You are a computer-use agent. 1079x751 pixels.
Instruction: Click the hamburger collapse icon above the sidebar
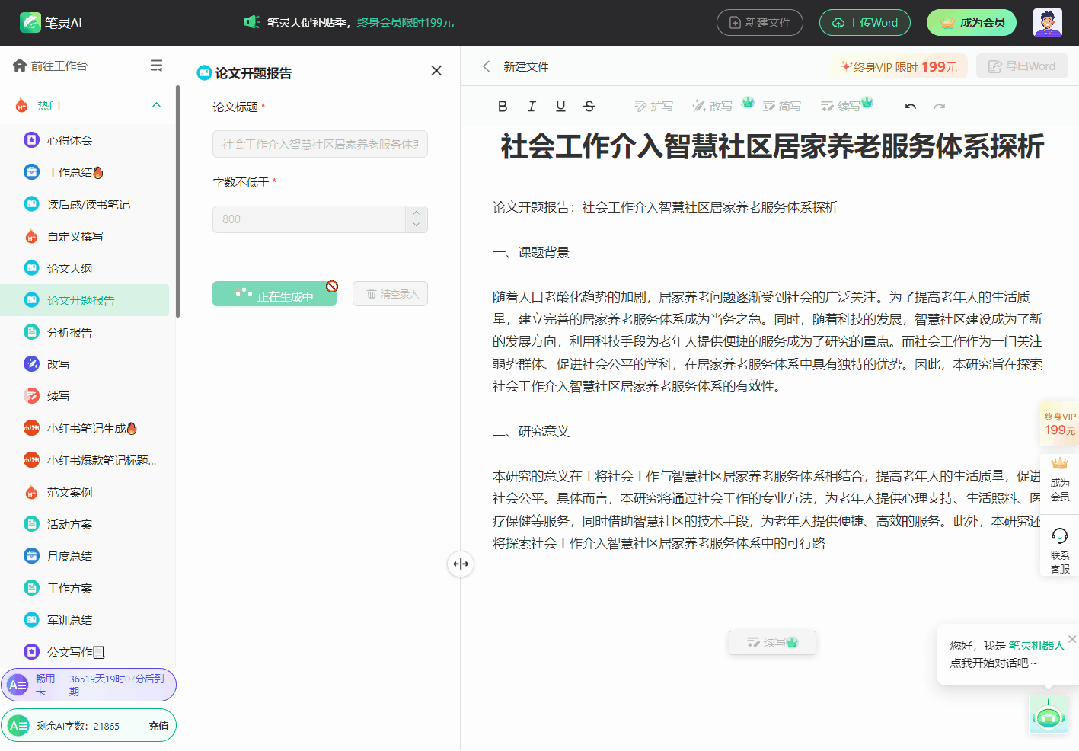tap(156, 64)
